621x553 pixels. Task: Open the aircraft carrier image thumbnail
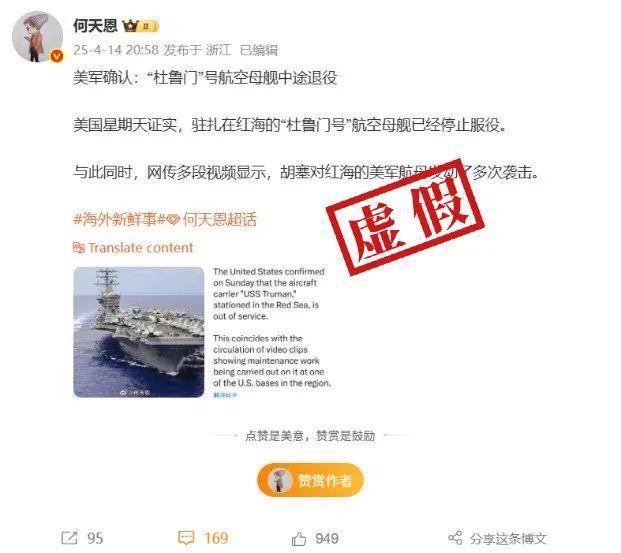(139, 332)
